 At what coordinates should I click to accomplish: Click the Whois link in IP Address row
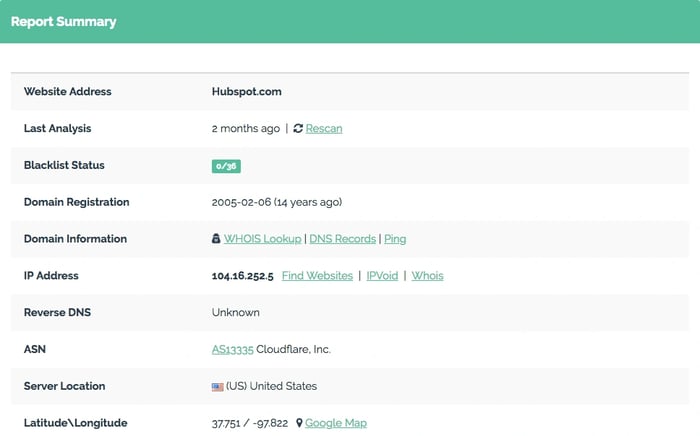point(427,276)
